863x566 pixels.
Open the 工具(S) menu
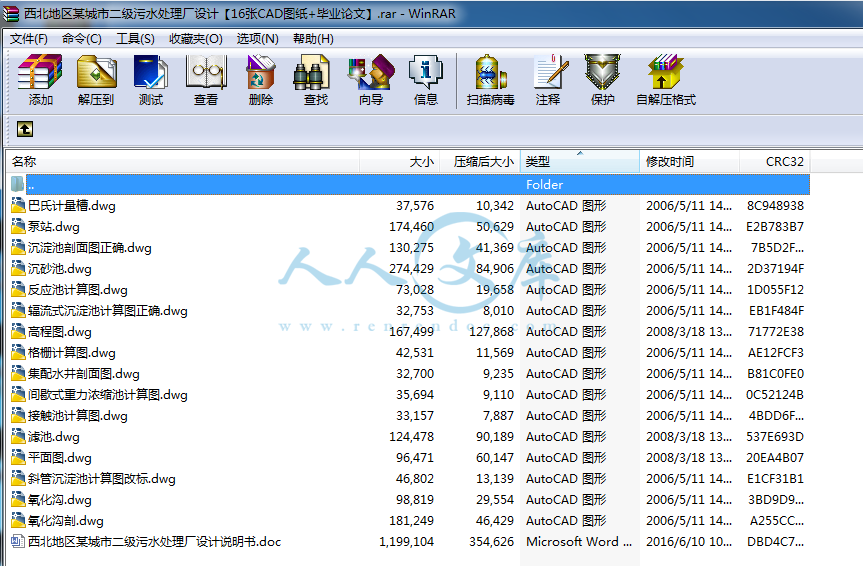coord(135,39)
